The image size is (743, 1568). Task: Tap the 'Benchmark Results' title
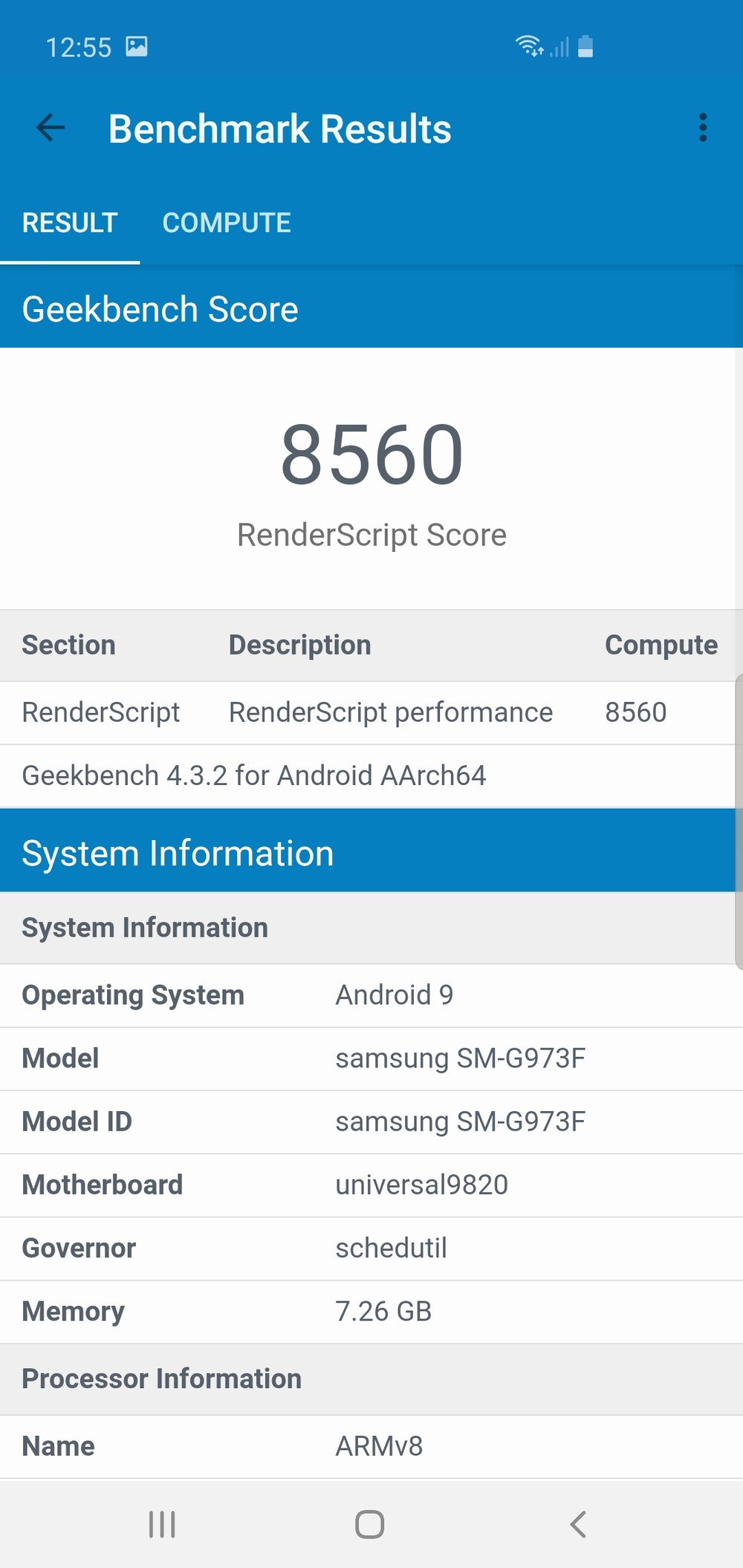(279, 129)
